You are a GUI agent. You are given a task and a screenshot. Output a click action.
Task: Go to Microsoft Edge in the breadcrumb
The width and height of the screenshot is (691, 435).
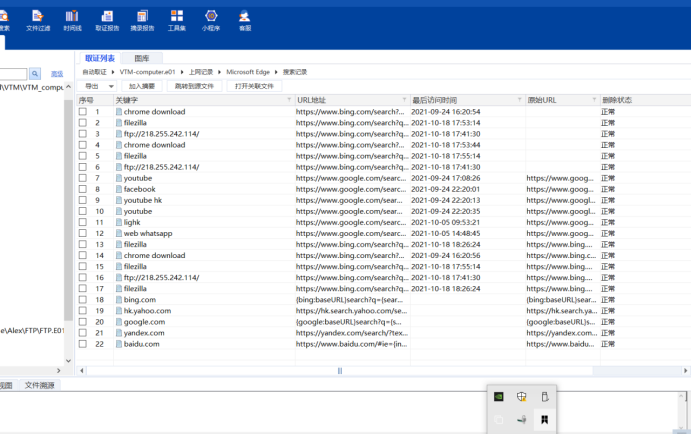248,72
